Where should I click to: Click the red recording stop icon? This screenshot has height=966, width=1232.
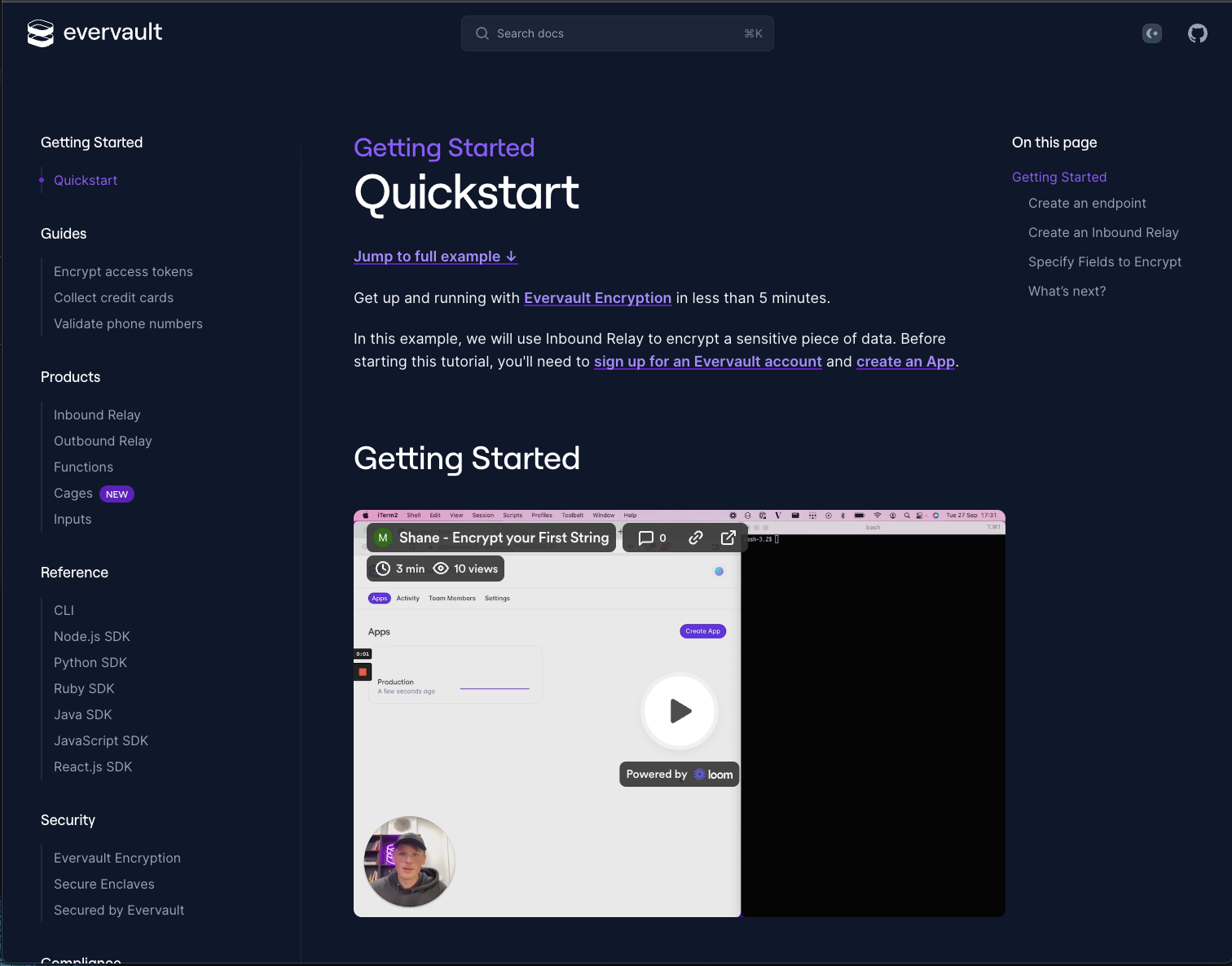(363, 672)
